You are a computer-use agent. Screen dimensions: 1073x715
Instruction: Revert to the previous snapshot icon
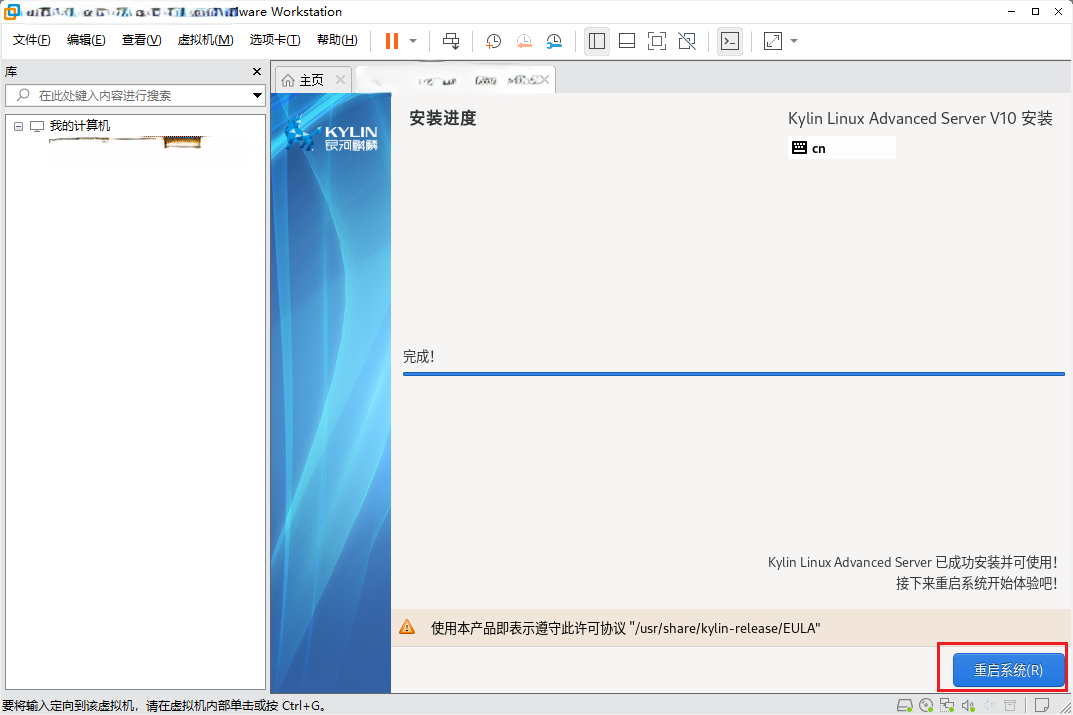(523, 41)
